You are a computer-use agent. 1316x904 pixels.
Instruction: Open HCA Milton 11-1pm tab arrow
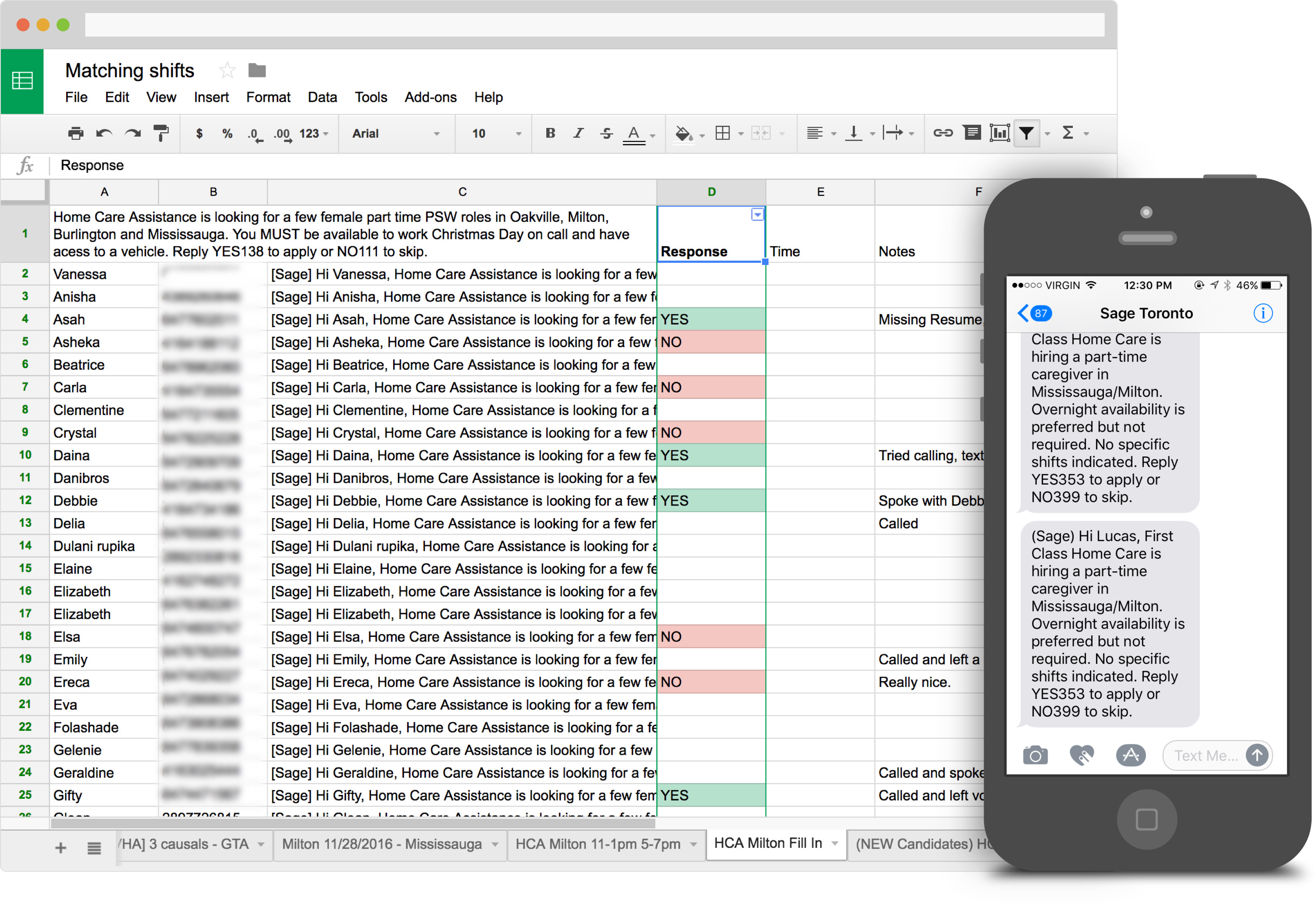(694, 844)
